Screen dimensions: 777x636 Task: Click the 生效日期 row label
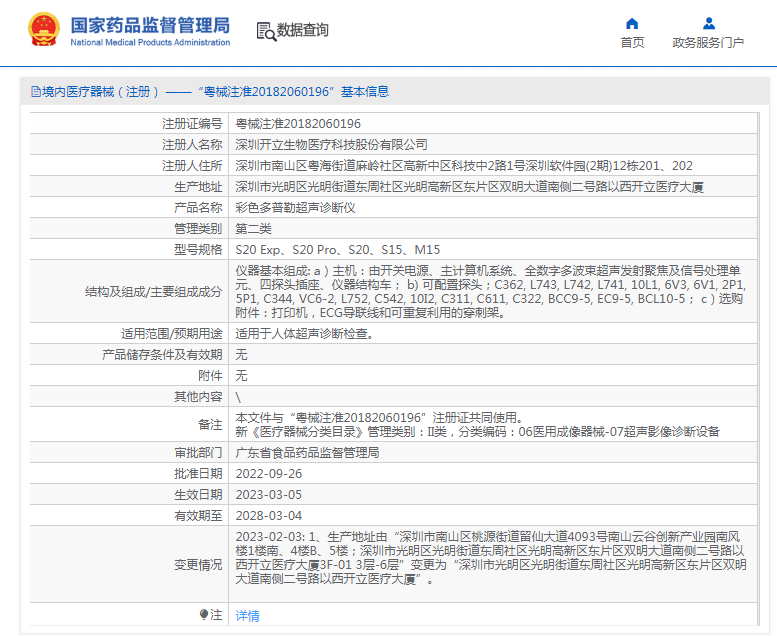pos(198,495)
